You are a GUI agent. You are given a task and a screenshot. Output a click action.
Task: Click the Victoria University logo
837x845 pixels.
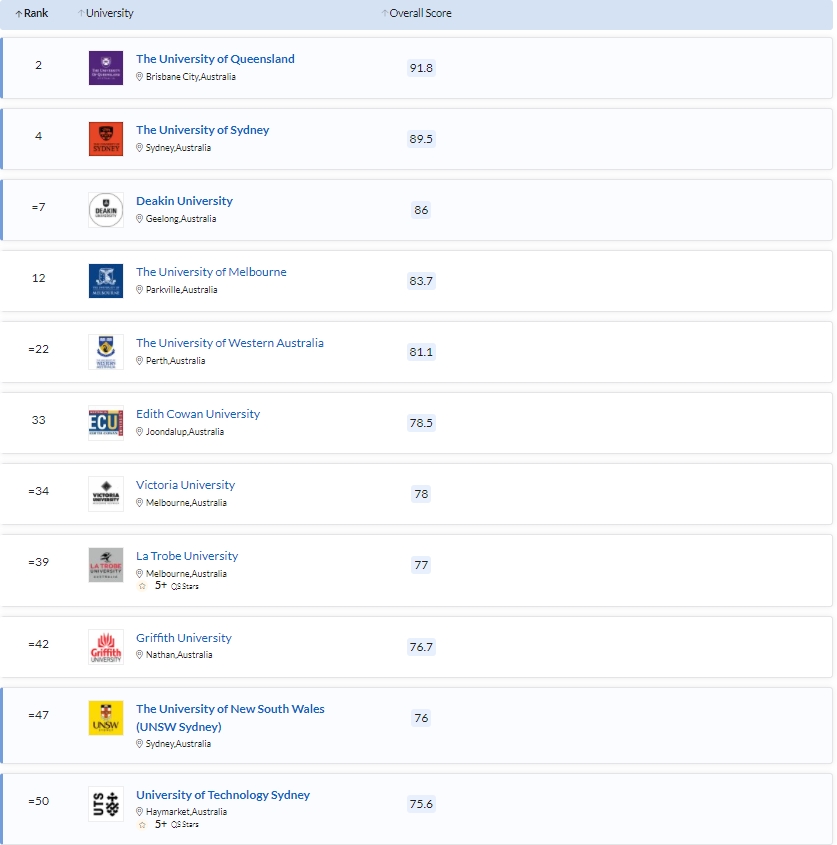(x=106, y=494)
